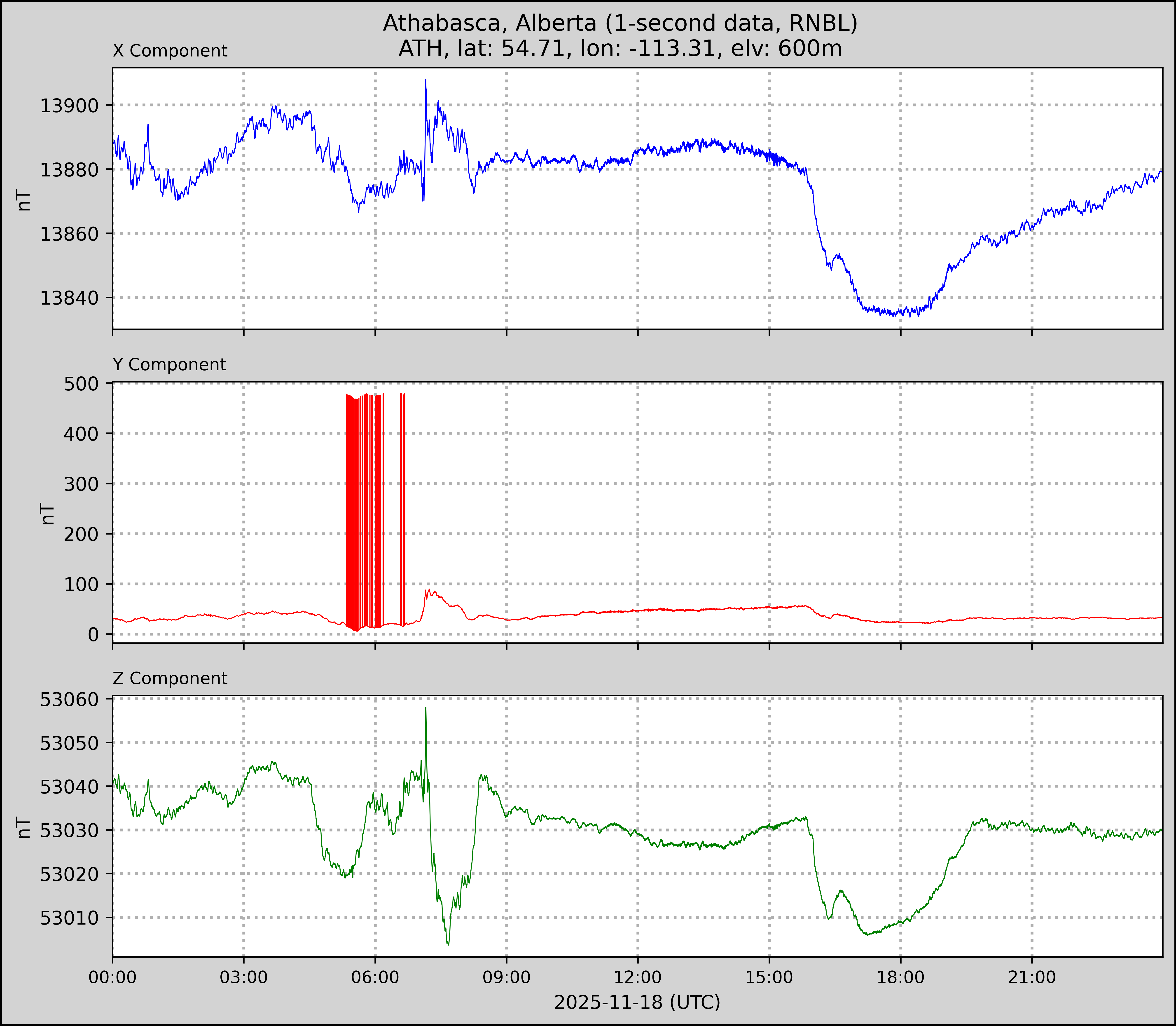The height and width of the screenshot is (1026, 1176).
Task: Click the 200 tick label in Y panel
Action: click(82, 534)
